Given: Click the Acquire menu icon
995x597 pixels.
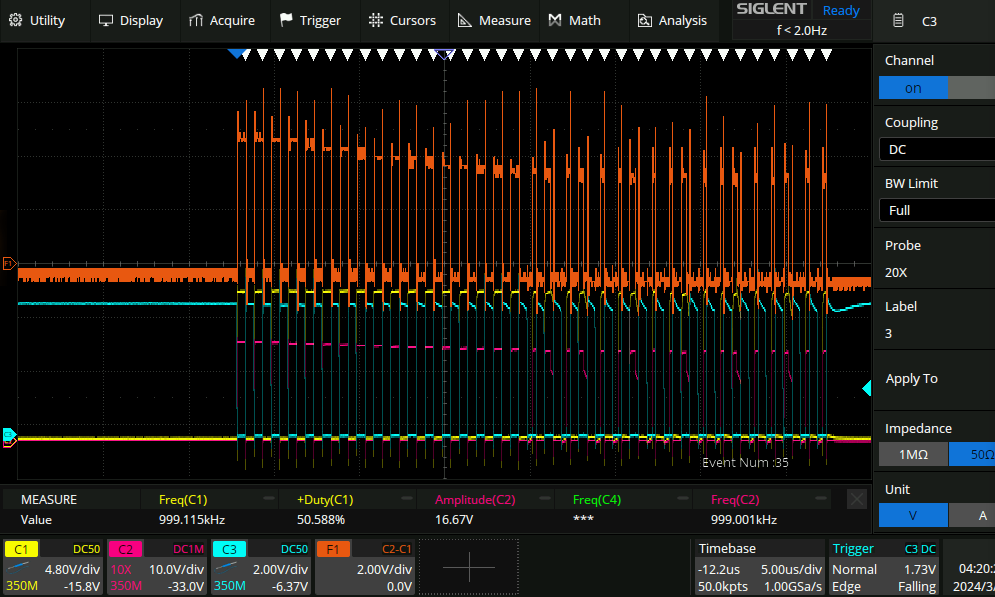Looking at the screenshot, I should pos(194,20).
